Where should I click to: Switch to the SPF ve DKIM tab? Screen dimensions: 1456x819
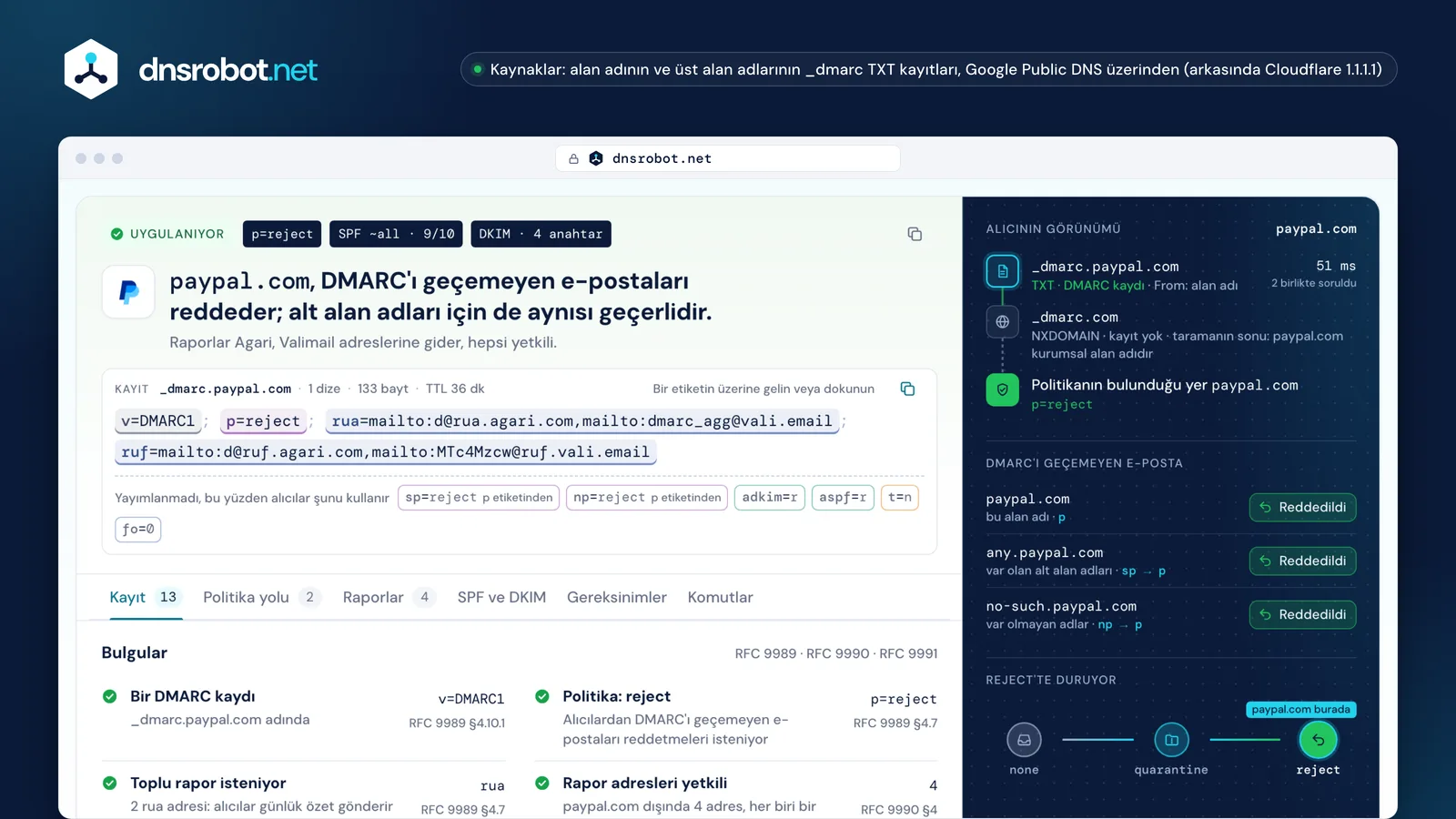501,598
